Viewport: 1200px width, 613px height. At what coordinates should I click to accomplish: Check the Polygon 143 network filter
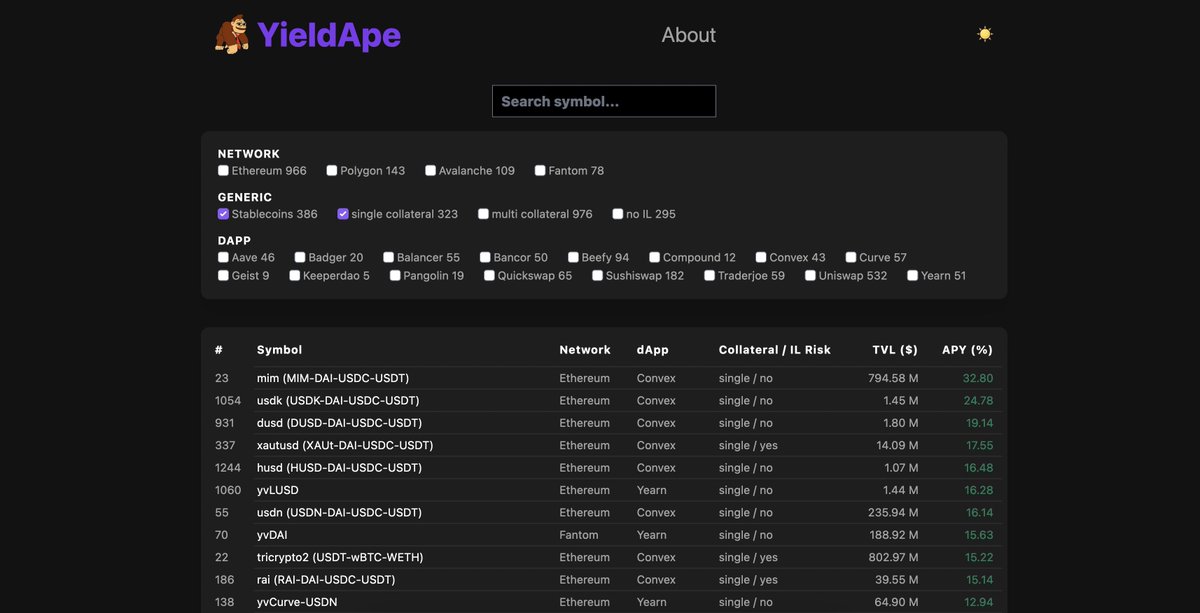coord(332,171)
